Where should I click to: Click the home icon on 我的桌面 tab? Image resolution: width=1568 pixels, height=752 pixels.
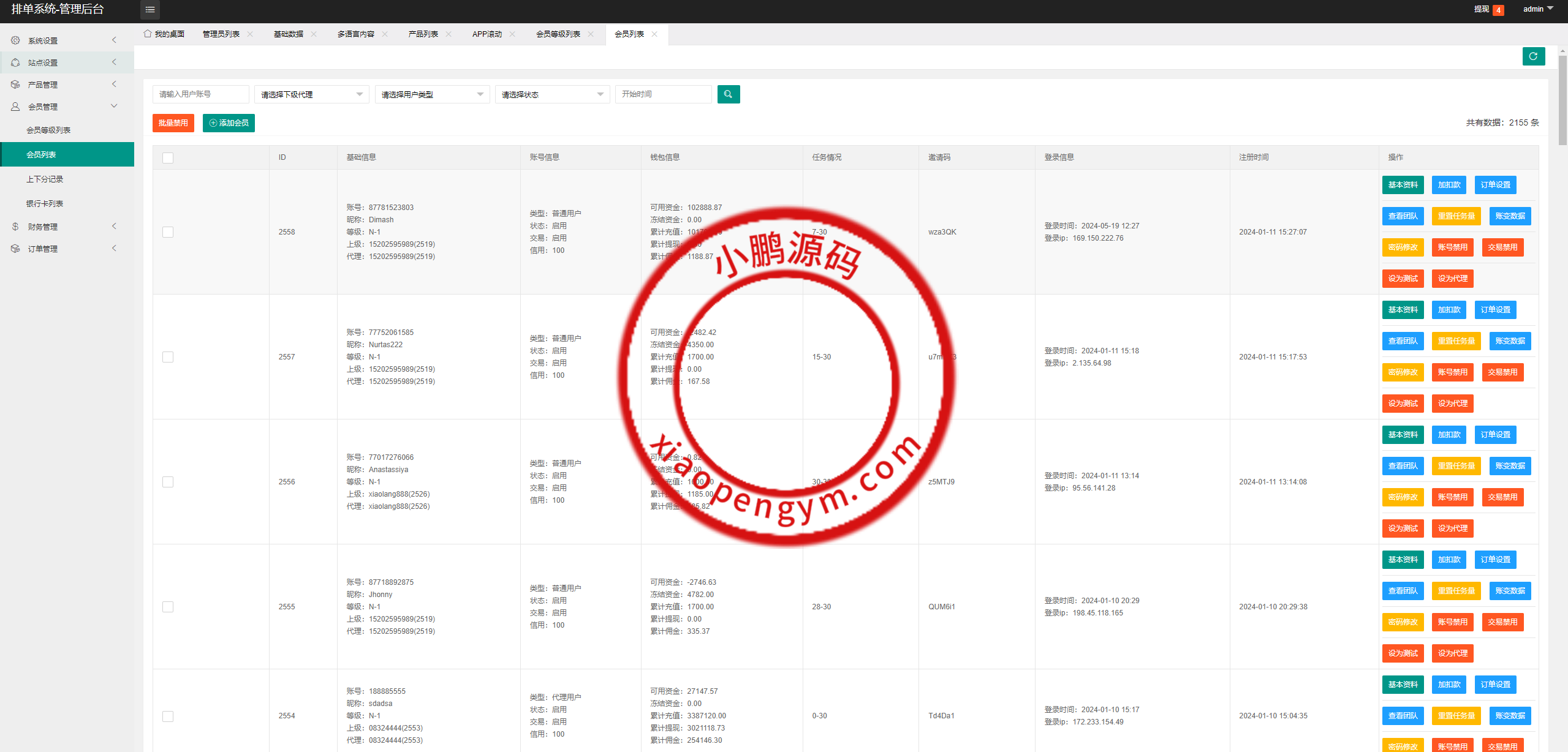pos(148,34)
